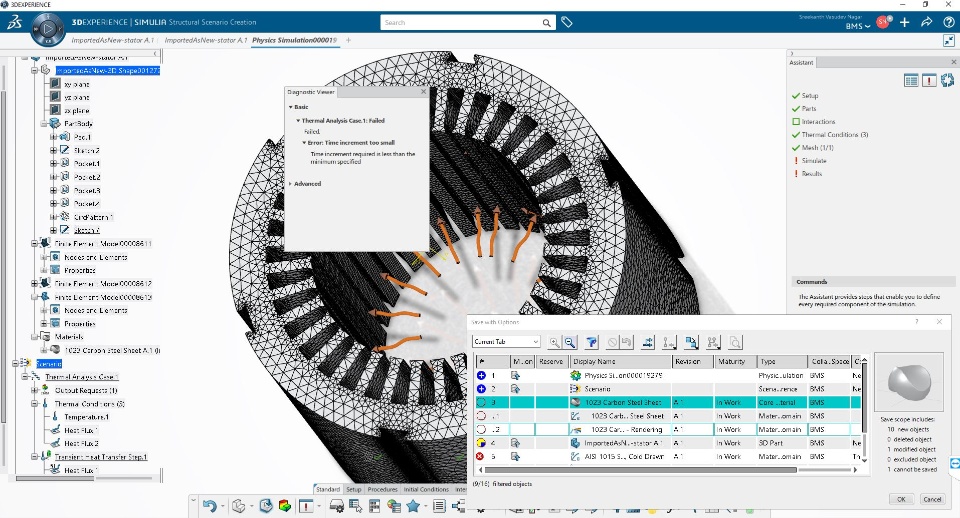Toggle the Interactions checkbox in the Assistant

796,121
